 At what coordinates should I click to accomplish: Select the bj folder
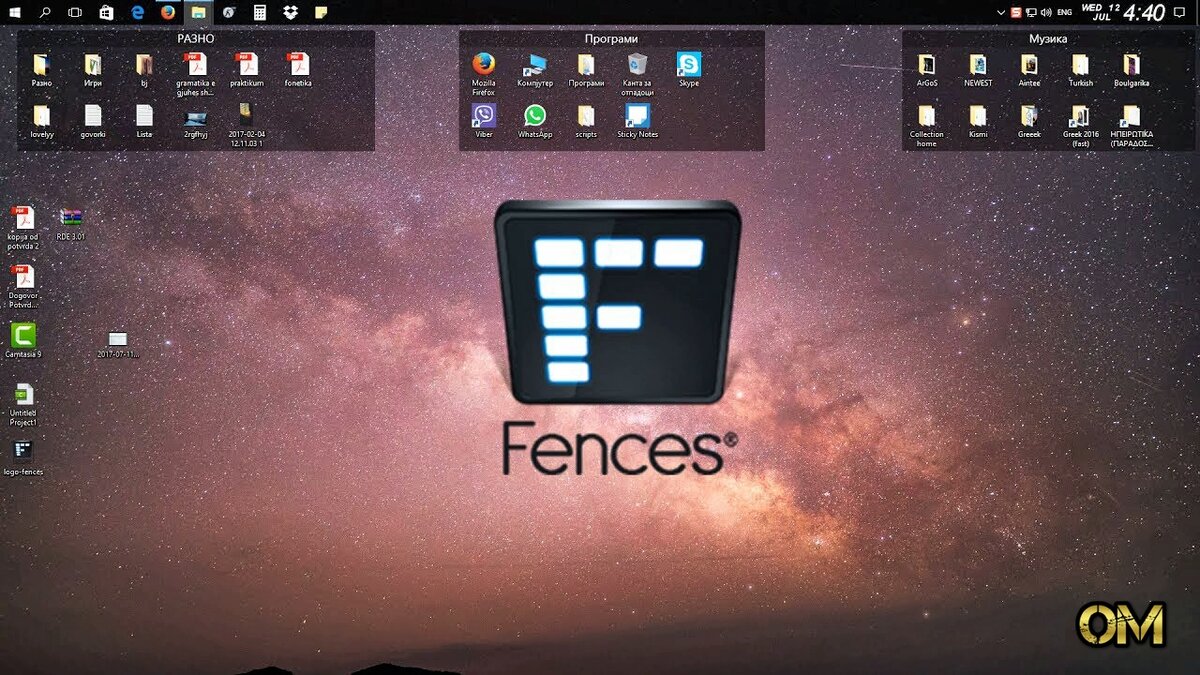point(144,70)
